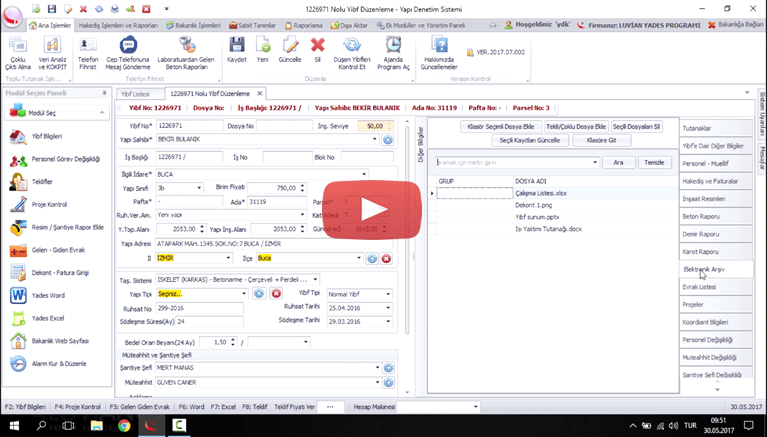Click the red Sil delete icon
Viewport: 767px width, 437px height.
click(317, 48)
